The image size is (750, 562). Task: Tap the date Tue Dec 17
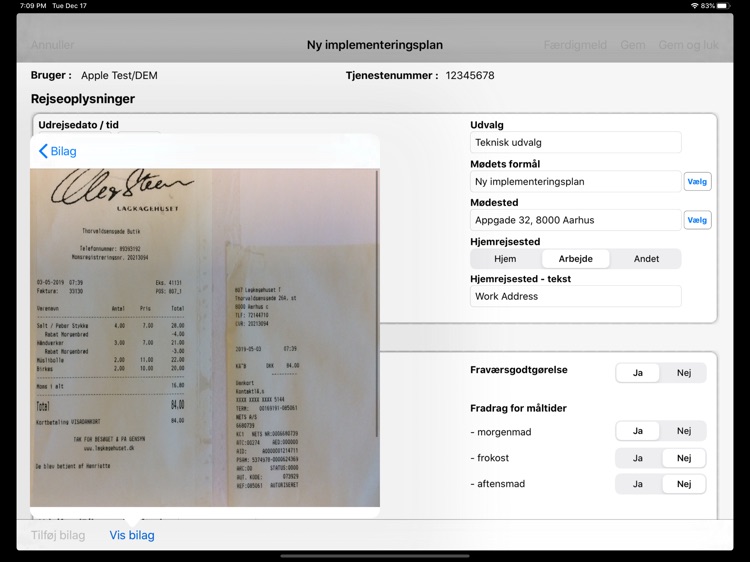69,6
